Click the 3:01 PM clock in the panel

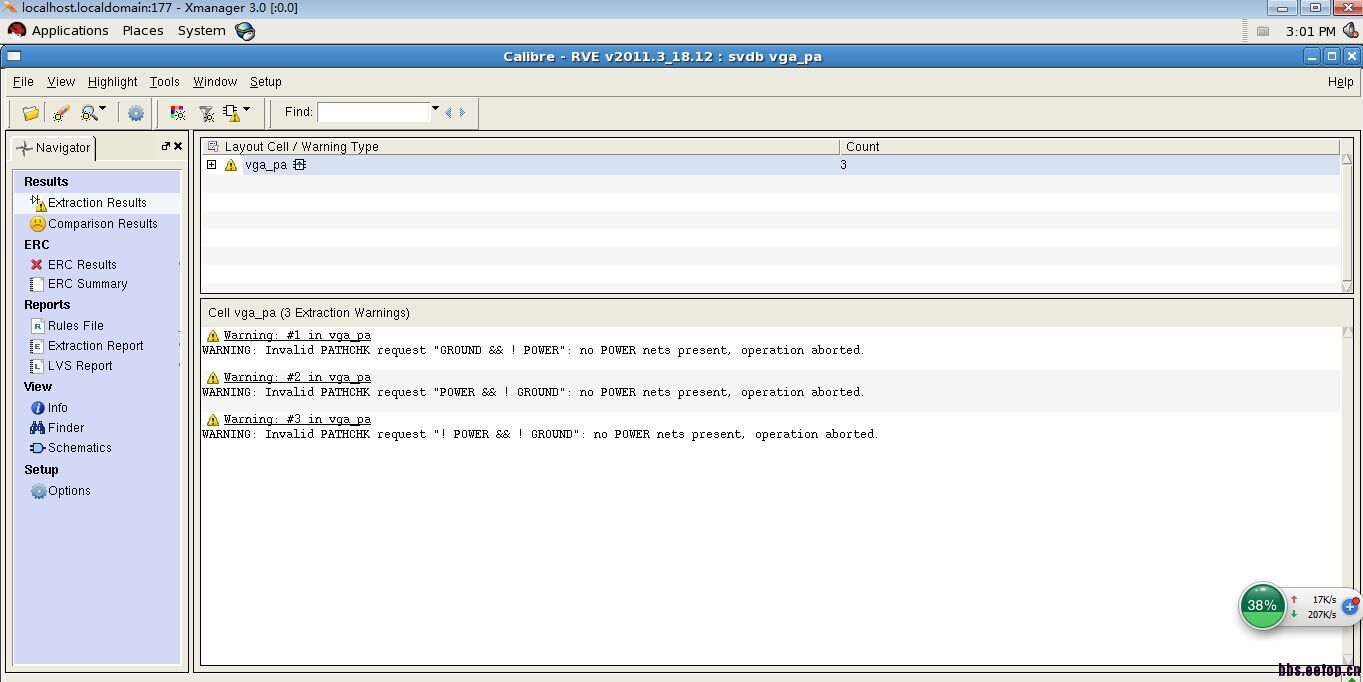click(1310, 31)
